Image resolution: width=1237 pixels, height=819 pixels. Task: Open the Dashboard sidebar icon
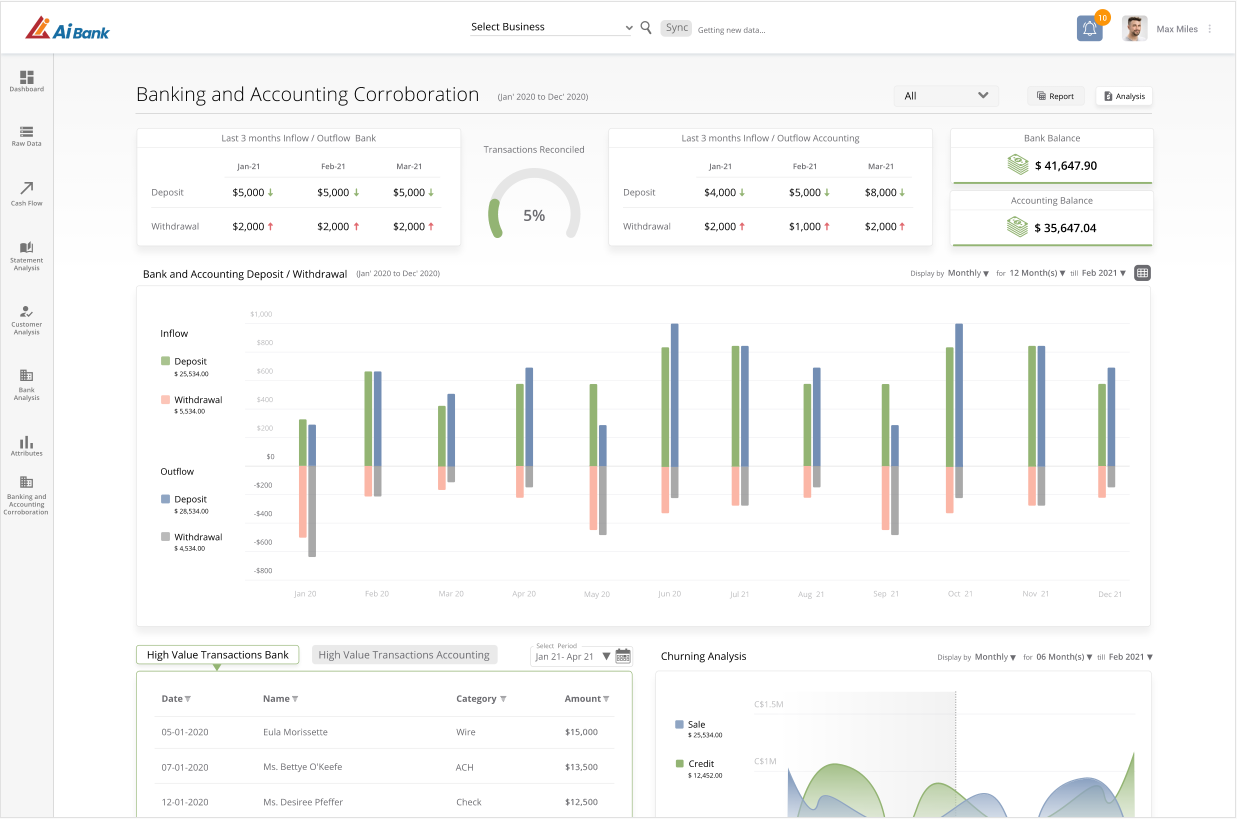click(27, 77)
